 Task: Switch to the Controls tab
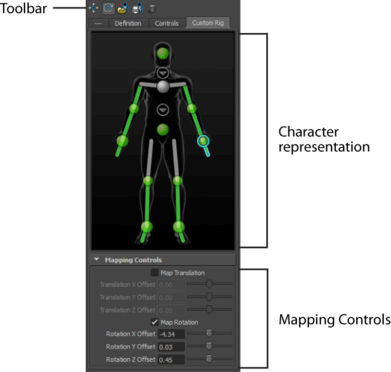(x=166, y=23)
